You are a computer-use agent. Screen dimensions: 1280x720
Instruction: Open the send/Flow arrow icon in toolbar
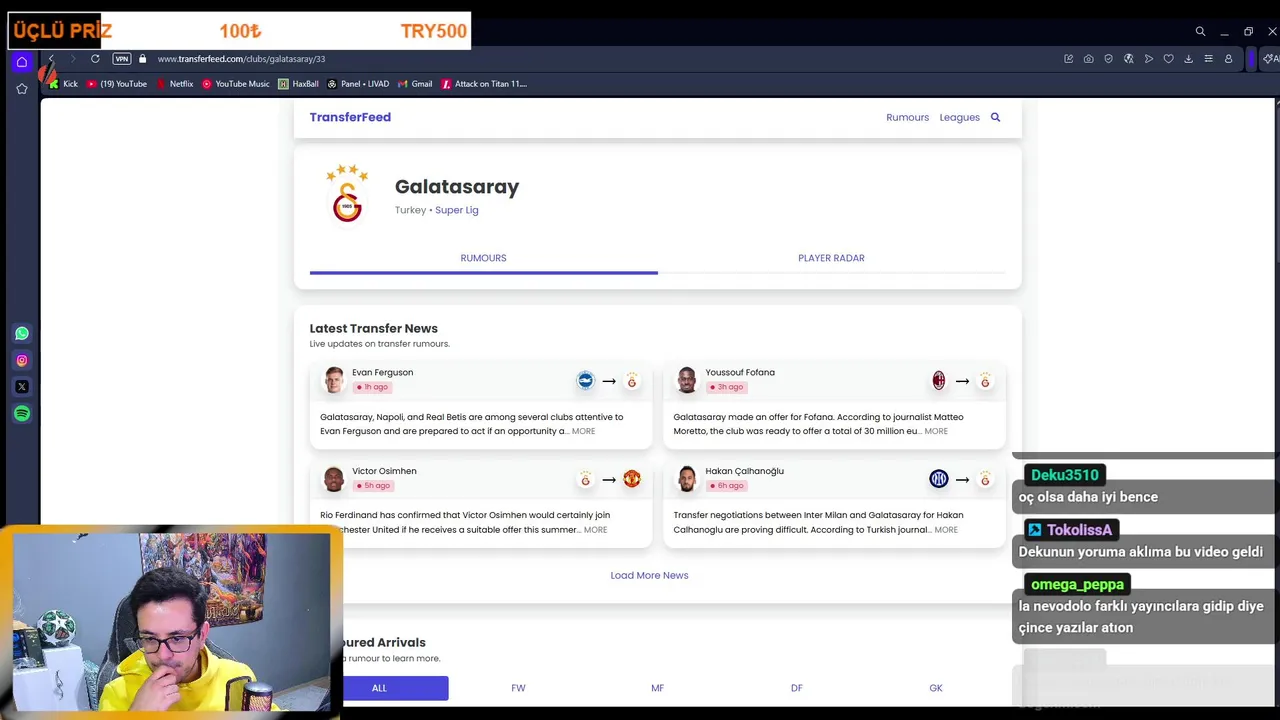point(1148,59)
